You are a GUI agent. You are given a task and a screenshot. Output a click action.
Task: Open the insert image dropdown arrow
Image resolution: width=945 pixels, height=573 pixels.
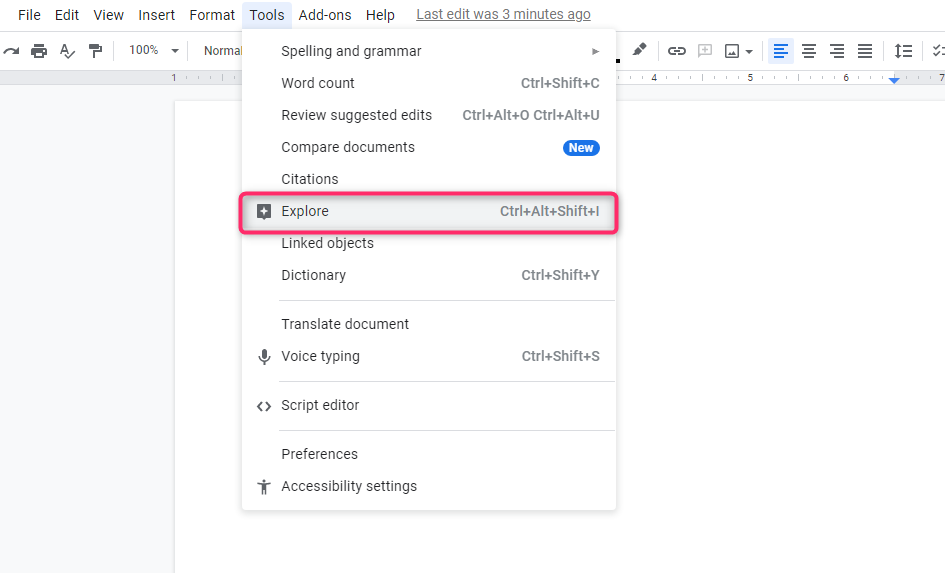pos(749,52)
